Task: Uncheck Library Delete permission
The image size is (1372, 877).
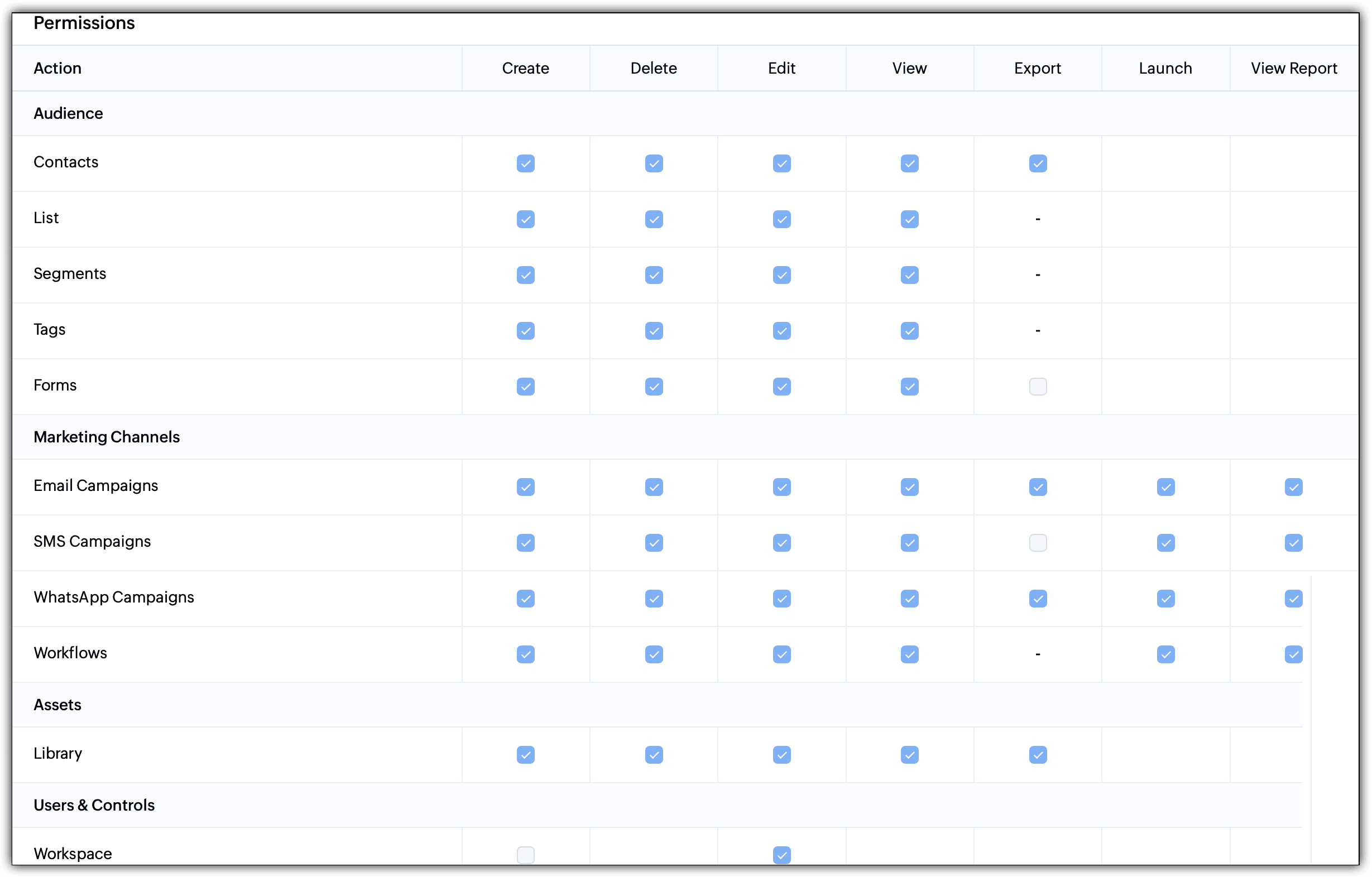Action: (x=654, y=755)
